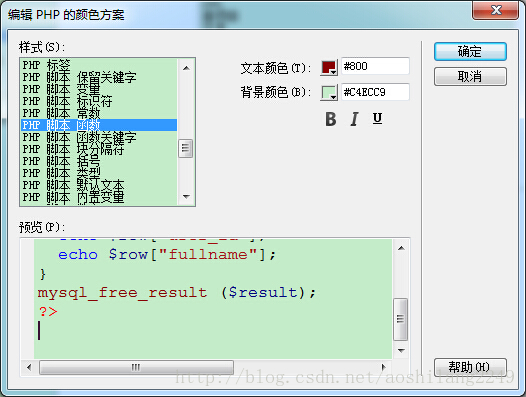Image resolution: width=526 pixels, height=397 pixels.
Task: Click 'mysql_free_result' in preview code
Action: [x=122, y=293]
